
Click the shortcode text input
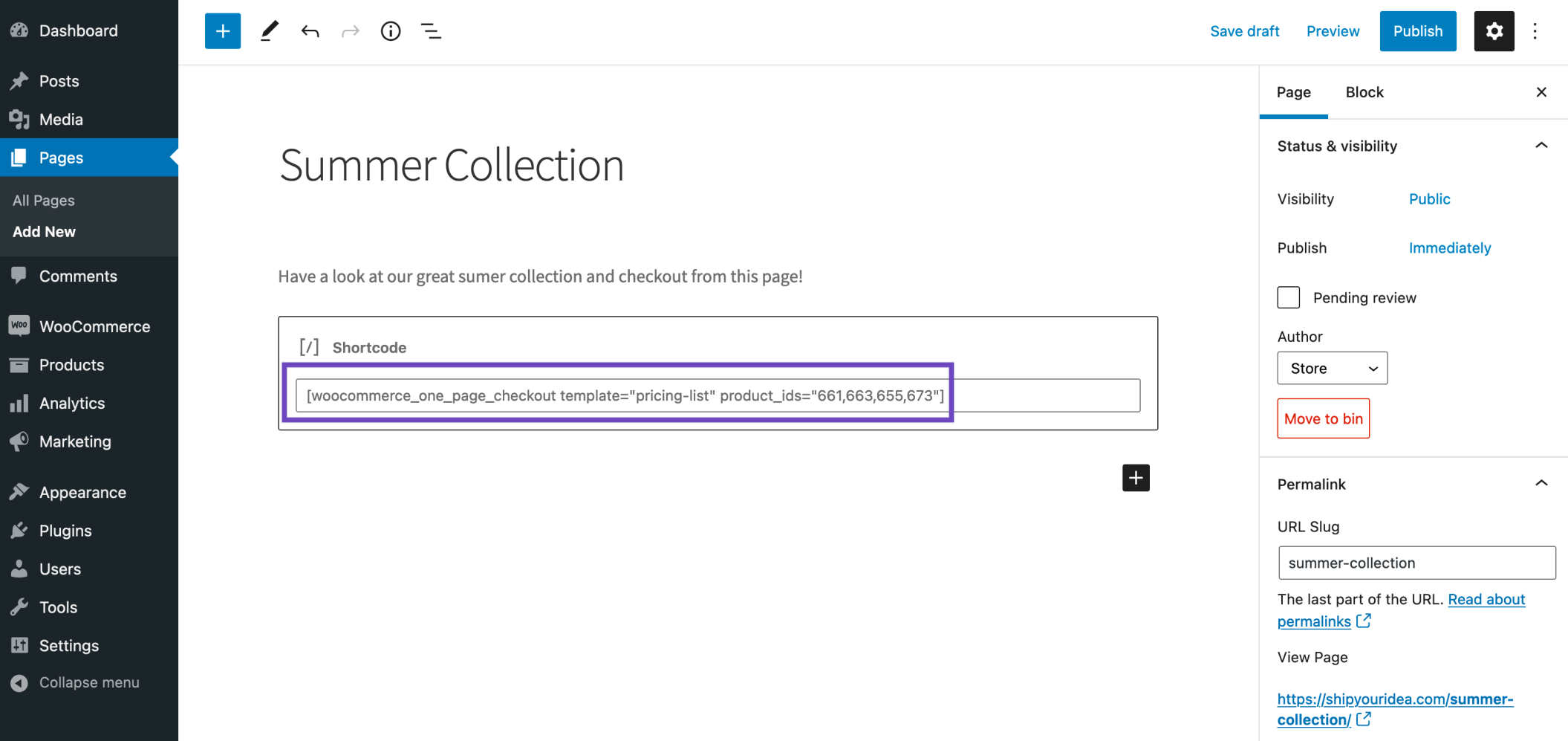pos(718,395)
